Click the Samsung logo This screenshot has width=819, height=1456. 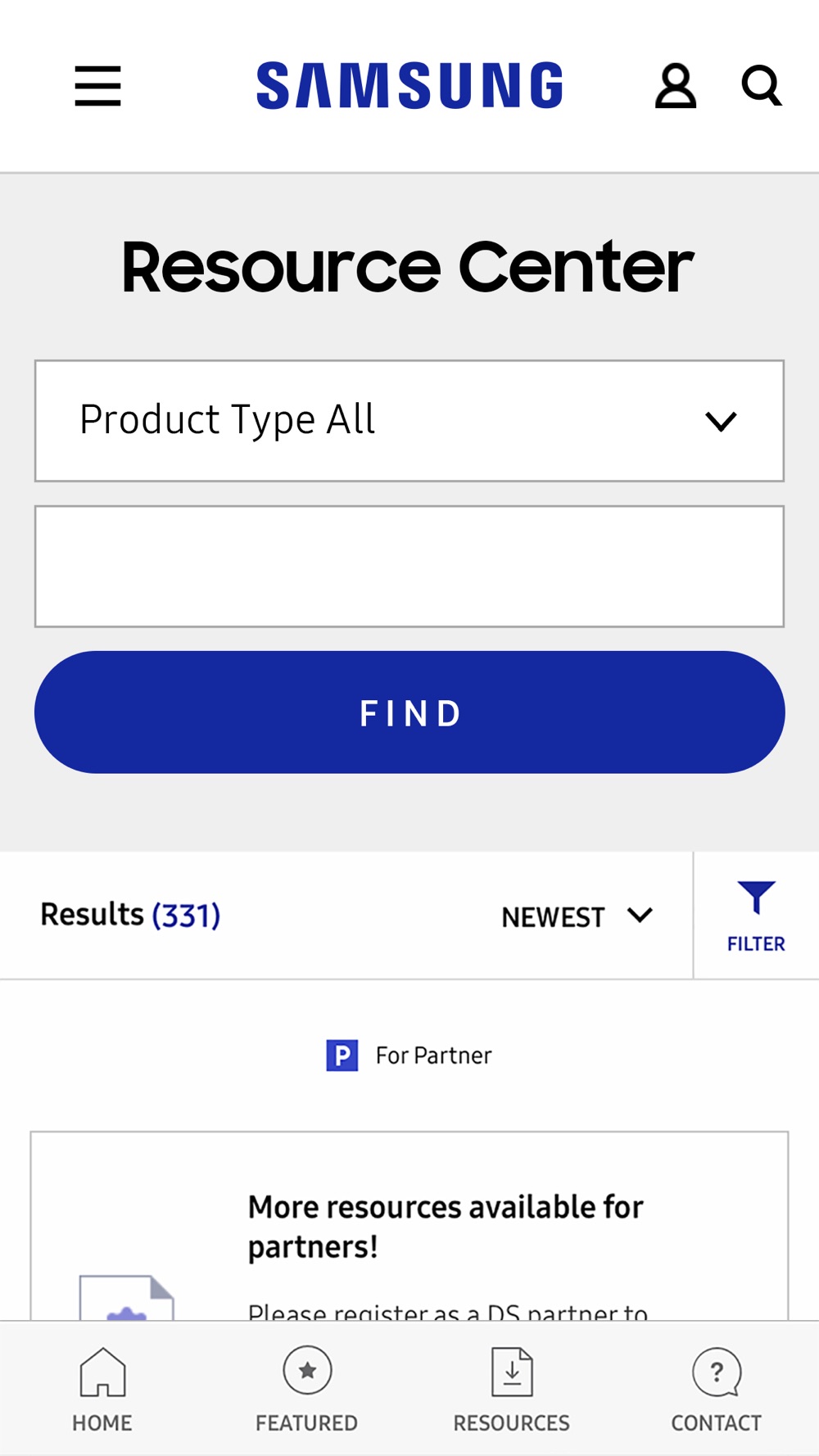click(x=409, y=86)
